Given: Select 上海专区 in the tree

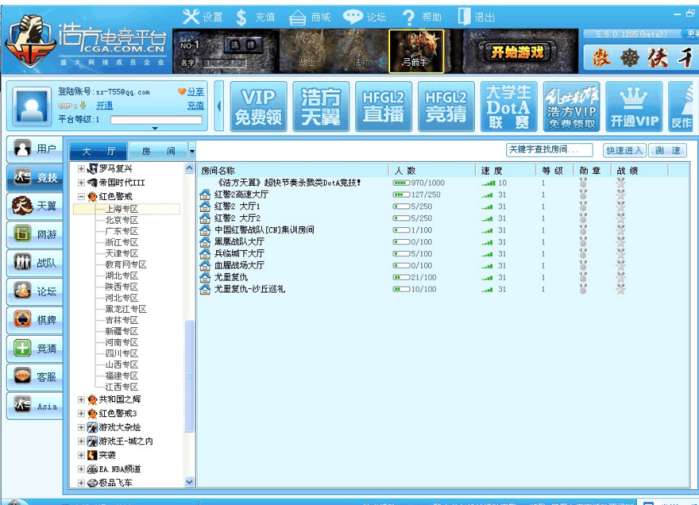Looking at the screenshot, I should (x=121, y=209).
